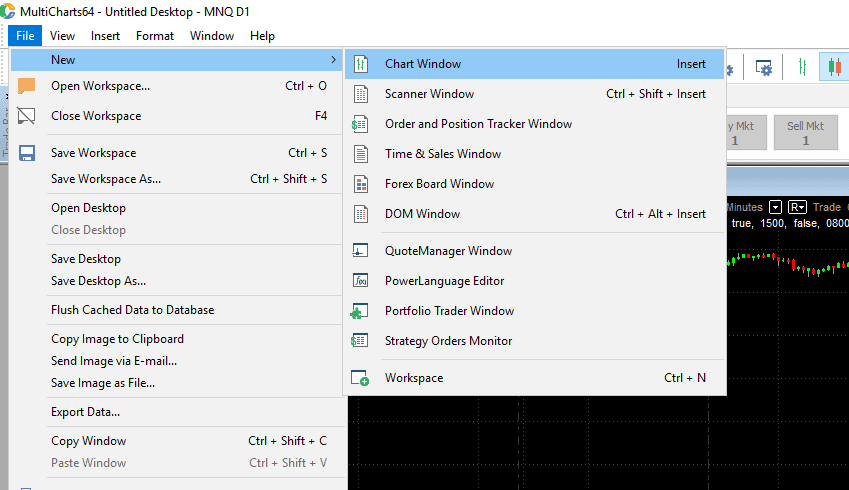
Task: Click the Forex Board Window icon
Action: (361, 184)
